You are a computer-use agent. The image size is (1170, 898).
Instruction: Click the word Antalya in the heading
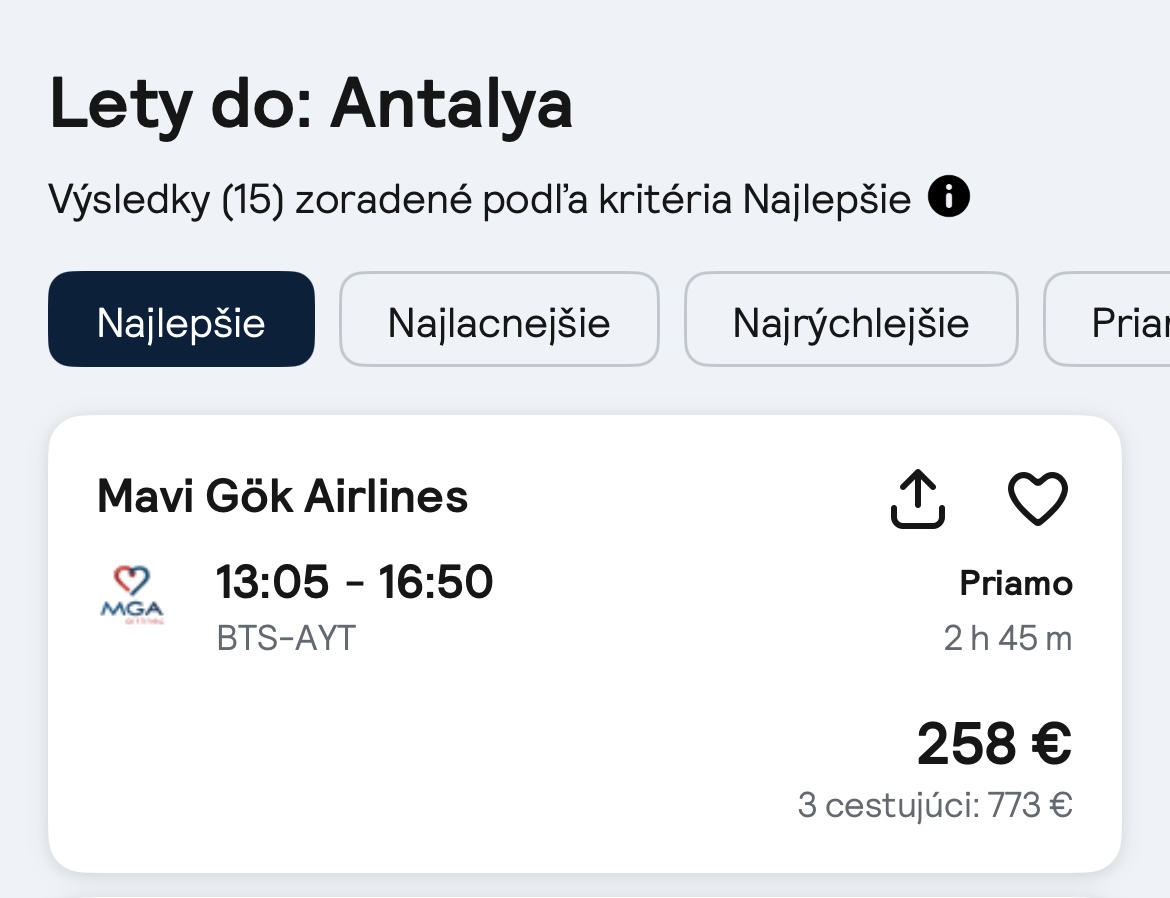tap(452, 104)
